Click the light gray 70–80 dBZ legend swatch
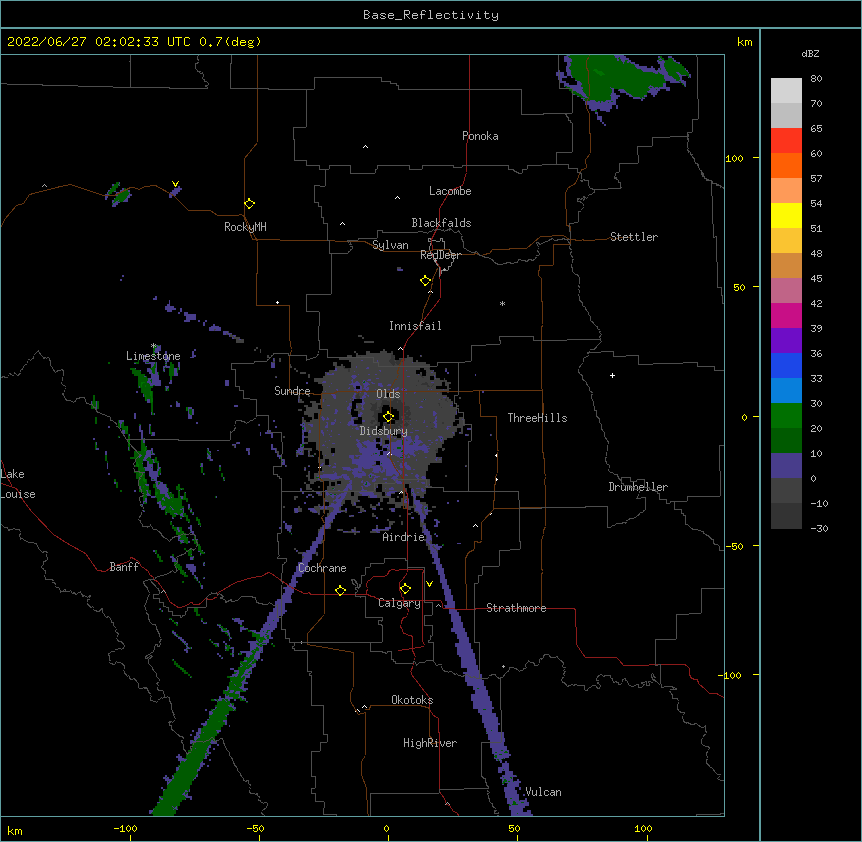 click(x=786, y=91)
